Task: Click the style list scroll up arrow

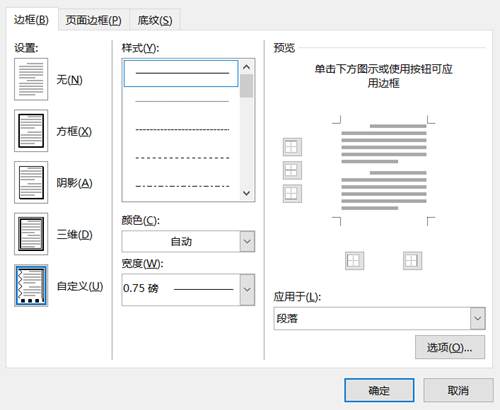Action: coord(247,67)
